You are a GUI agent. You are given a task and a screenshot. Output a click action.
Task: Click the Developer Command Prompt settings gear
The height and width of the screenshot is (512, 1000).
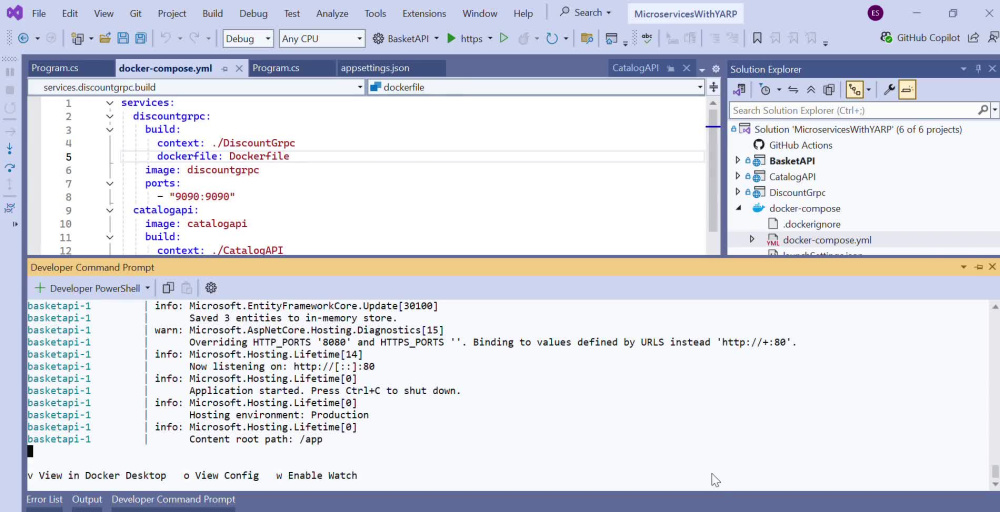(211, 288)
